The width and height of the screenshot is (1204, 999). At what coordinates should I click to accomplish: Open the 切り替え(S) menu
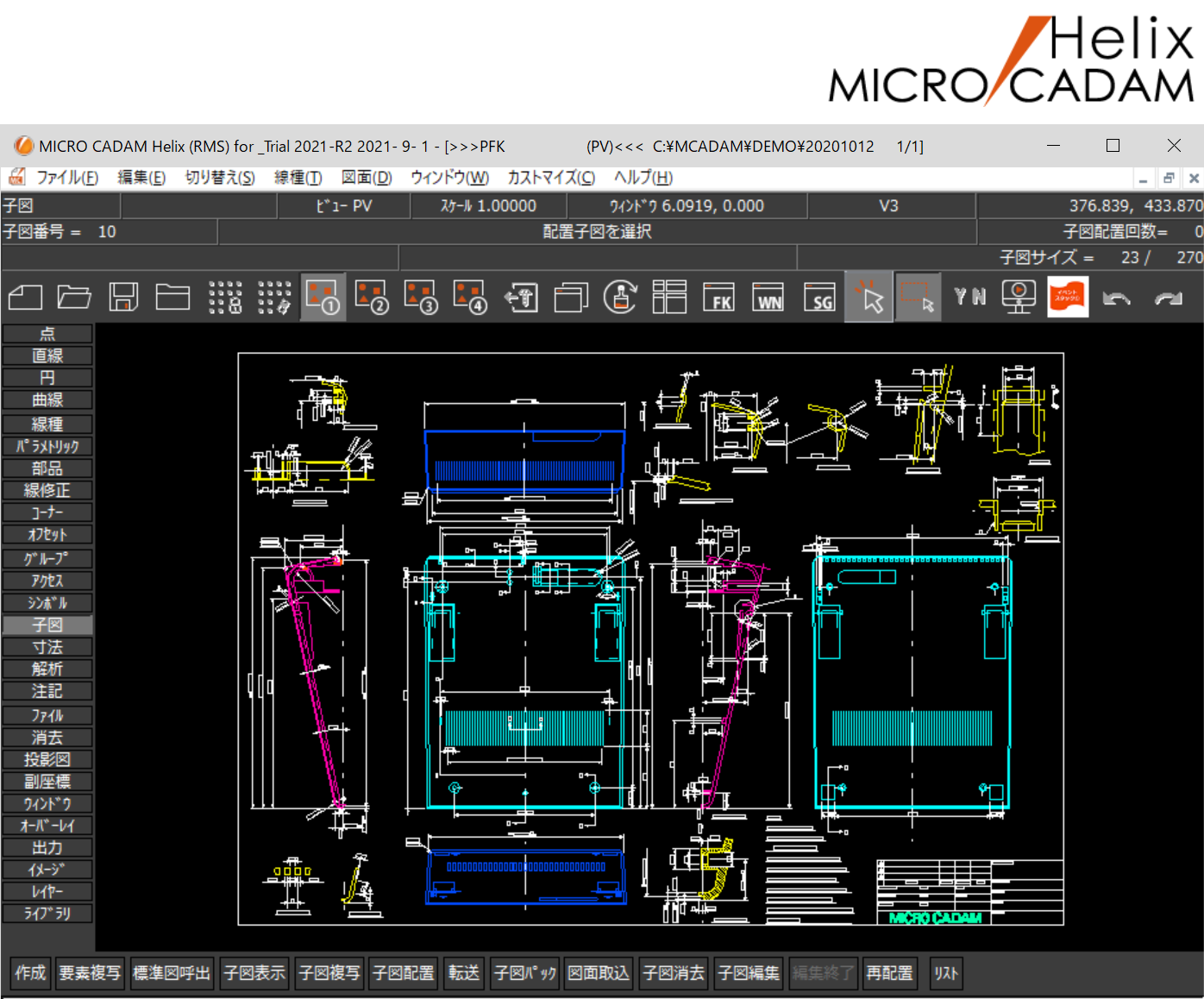220,178
